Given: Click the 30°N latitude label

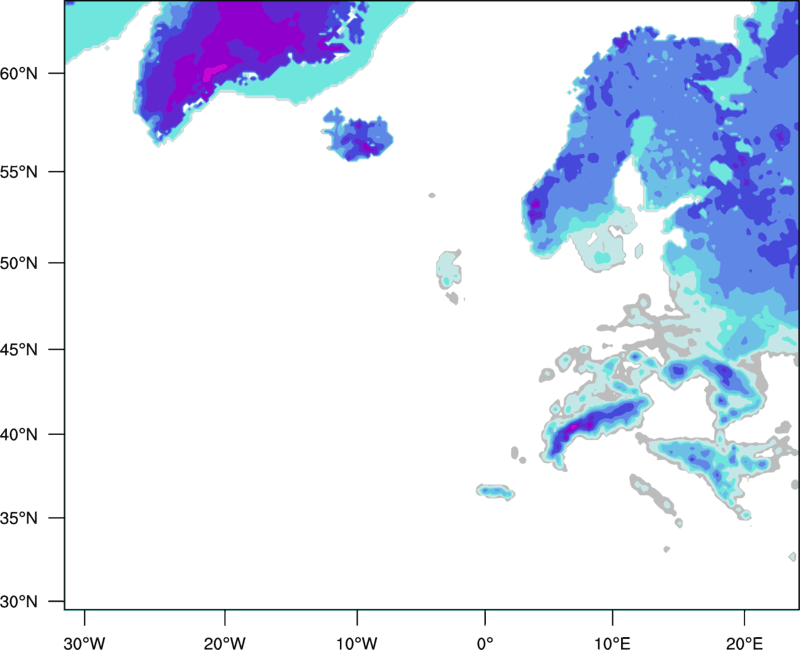Looking at the screenshot, I should 19,602.
